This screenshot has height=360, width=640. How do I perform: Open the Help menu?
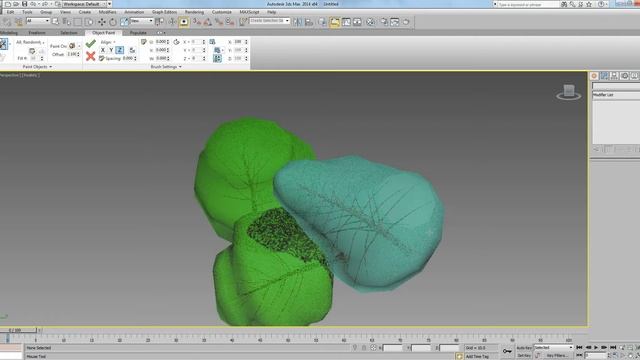coord(271,12)
